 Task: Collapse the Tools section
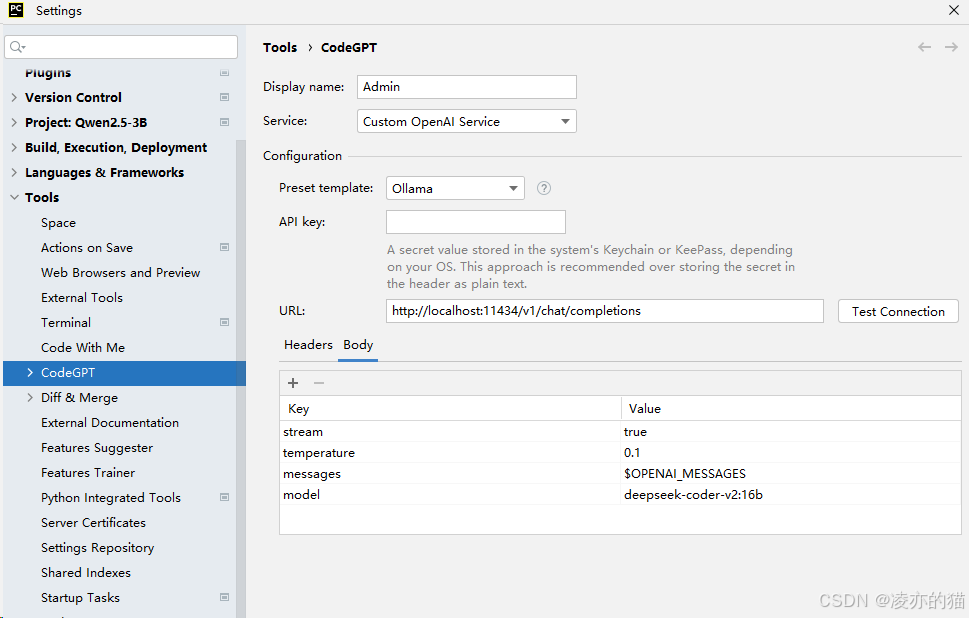pyautogui.click(x=14, y=197)
